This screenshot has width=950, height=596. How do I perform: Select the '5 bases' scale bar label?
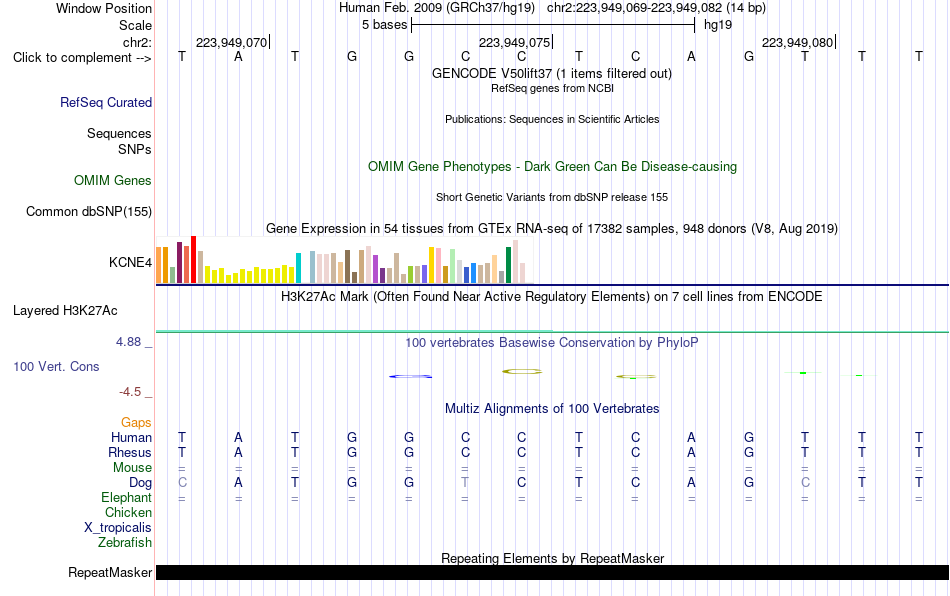[x=385, y=25]
